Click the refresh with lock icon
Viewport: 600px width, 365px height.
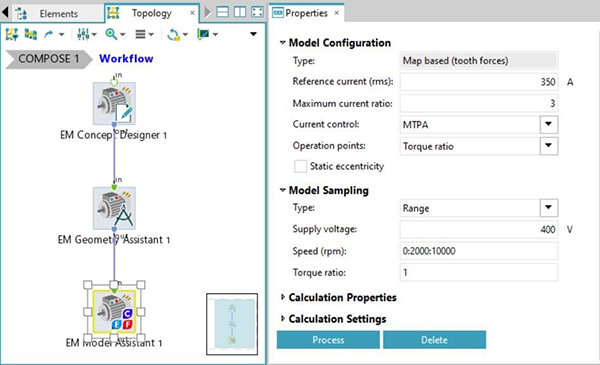[x=173, y=34]
